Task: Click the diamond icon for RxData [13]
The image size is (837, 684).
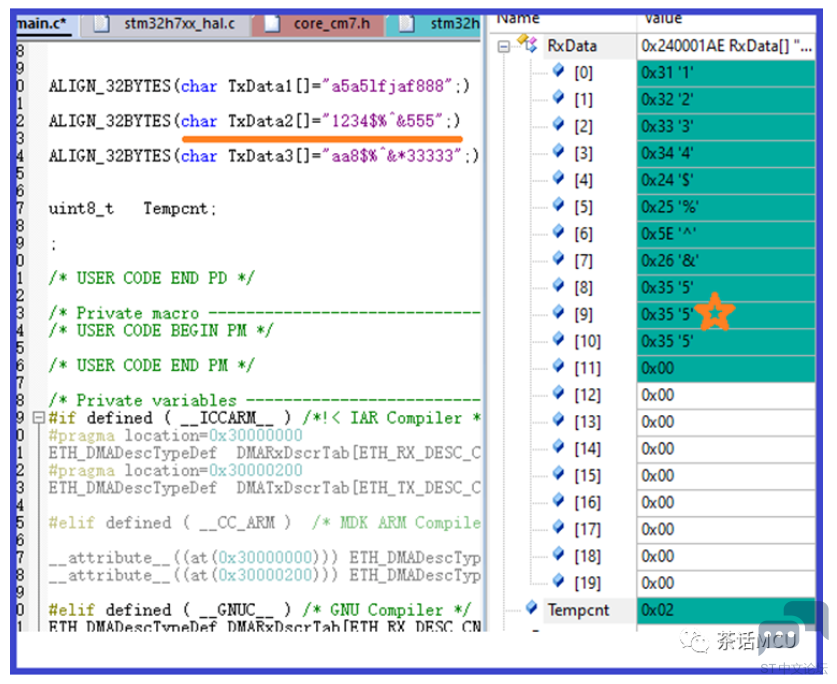Action: 558,419
